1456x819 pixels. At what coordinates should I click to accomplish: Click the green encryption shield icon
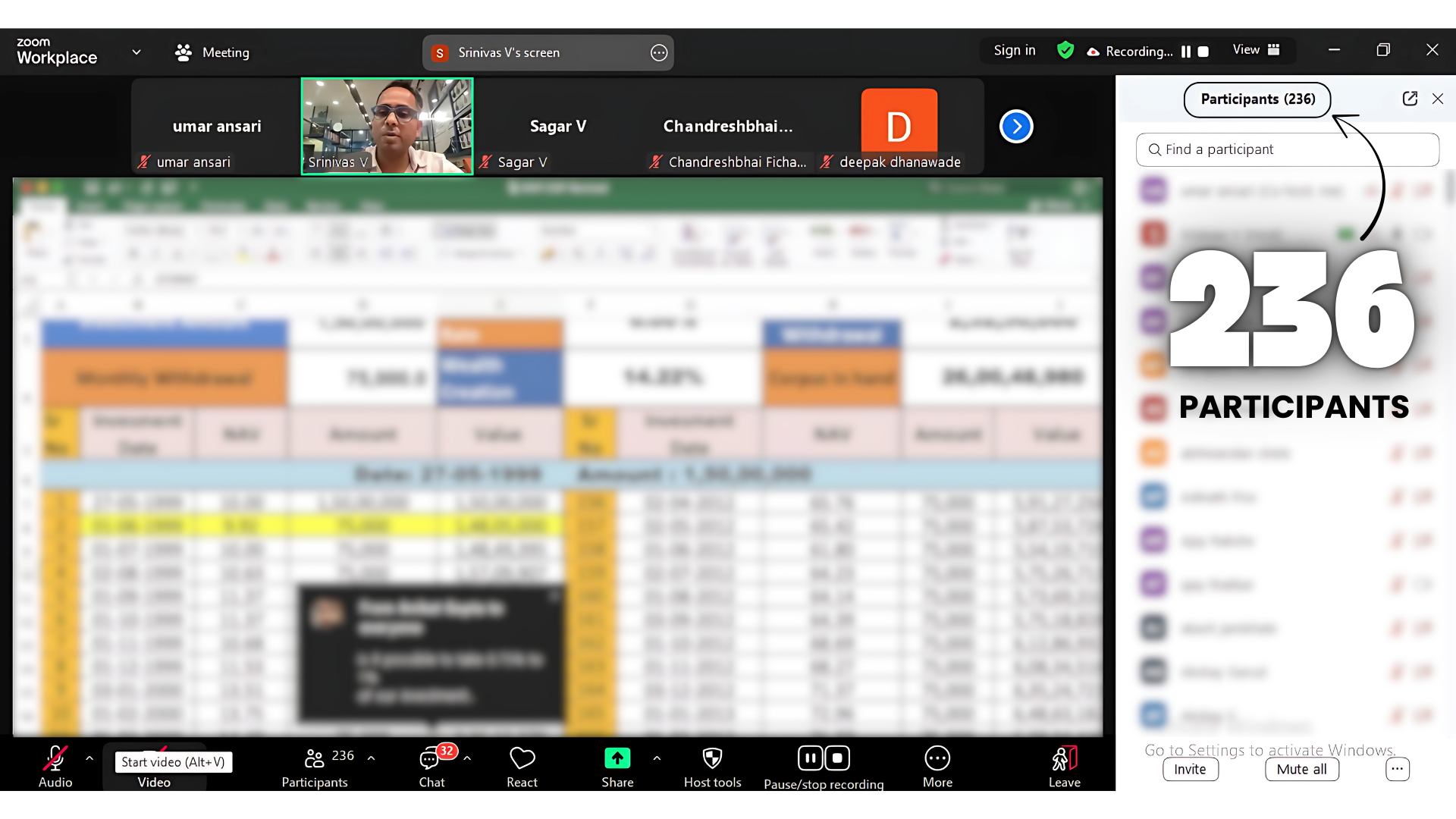pyautogui.click(x=1065, y=50)
